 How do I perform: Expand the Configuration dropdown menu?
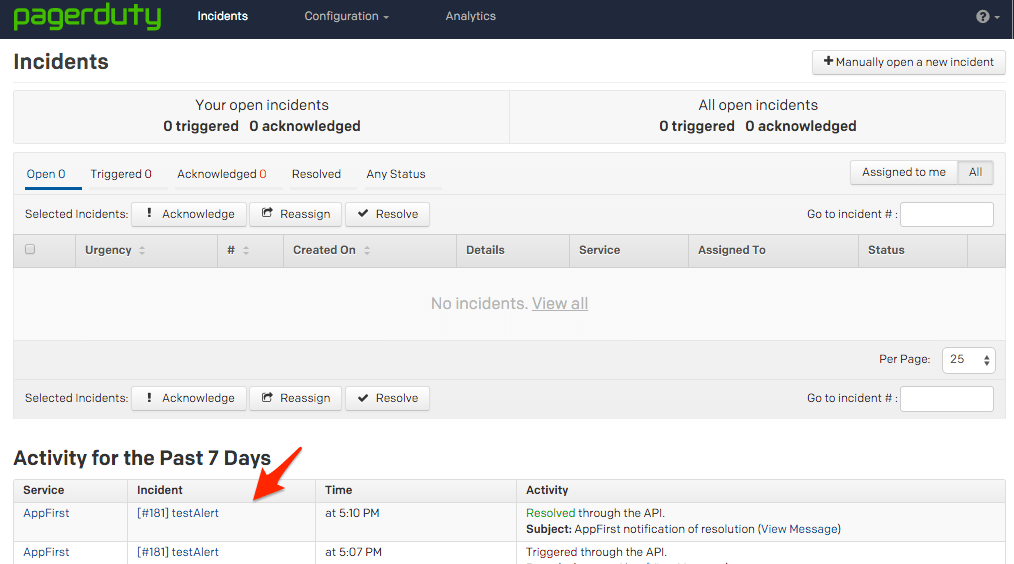[346, 17]
